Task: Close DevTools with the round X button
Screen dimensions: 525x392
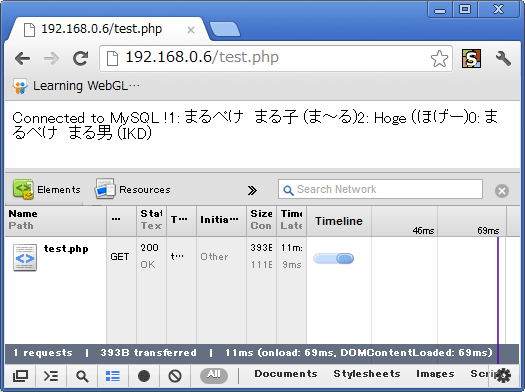Action: tap(502, 191)
